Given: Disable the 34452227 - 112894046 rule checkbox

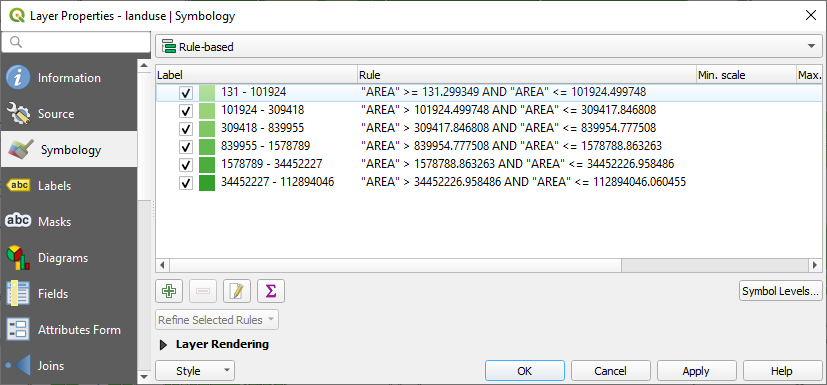Looking at the screenshot, I should coord(186,183).
